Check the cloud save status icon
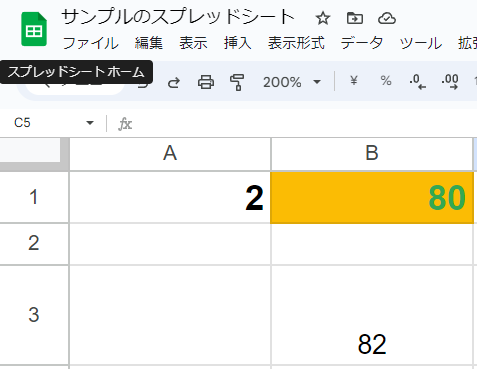477x369 pixels. [387, 18]
